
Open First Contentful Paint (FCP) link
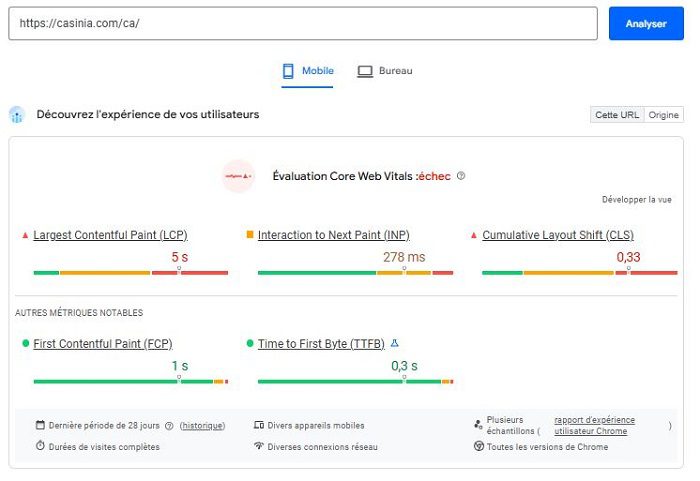pyautogui.click(x=103, y=344)
